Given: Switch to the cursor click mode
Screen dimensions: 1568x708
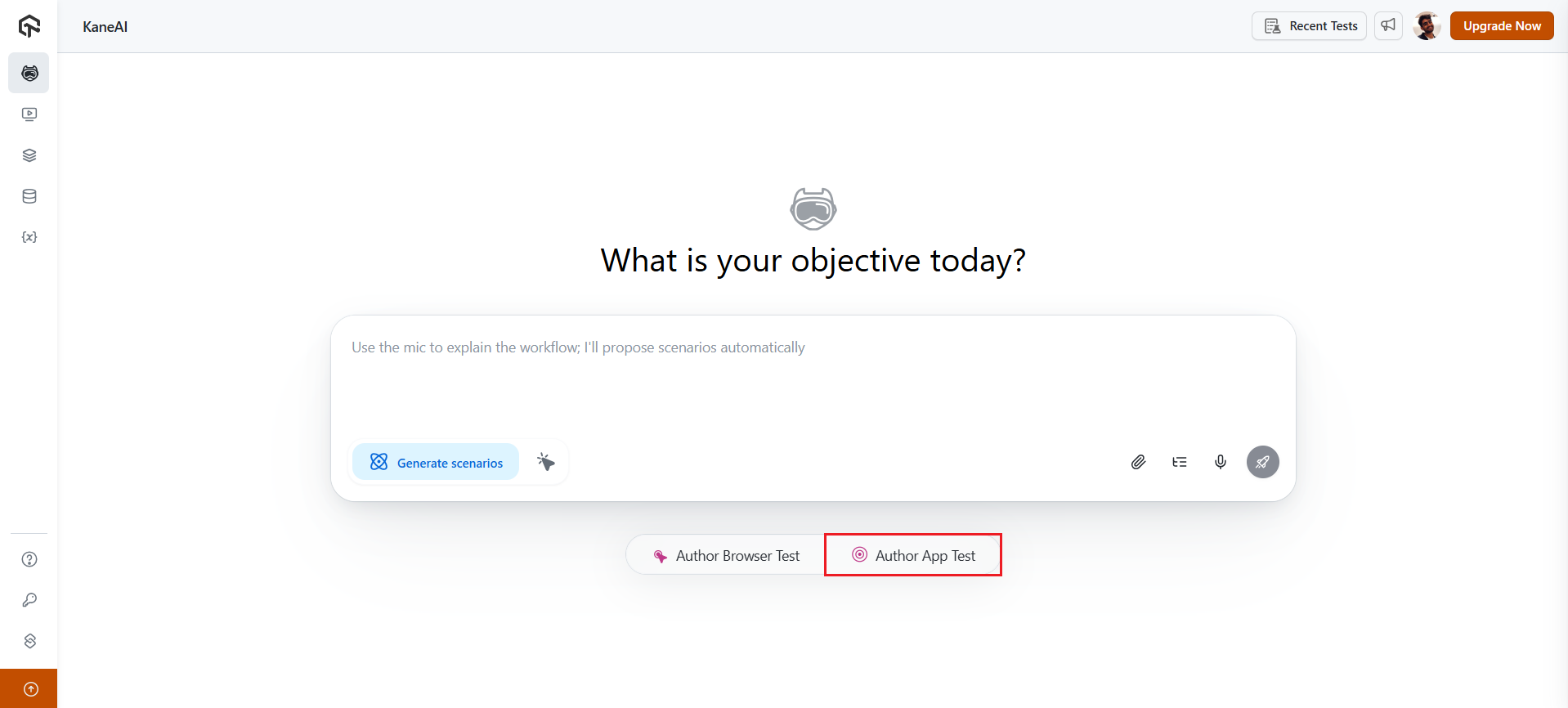Looking at the screenshot, I should (545, 462).
